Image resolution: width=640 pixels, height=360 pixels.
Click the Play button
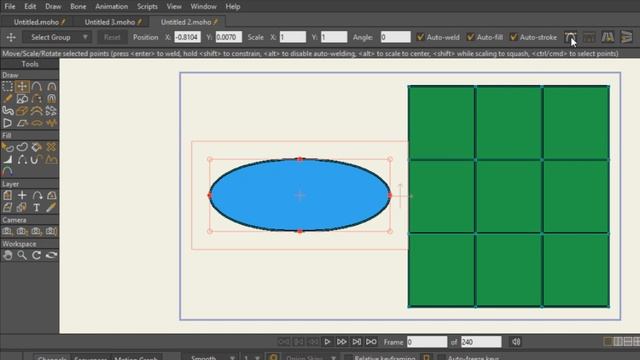pyautogui.click(x=327, y=342)
